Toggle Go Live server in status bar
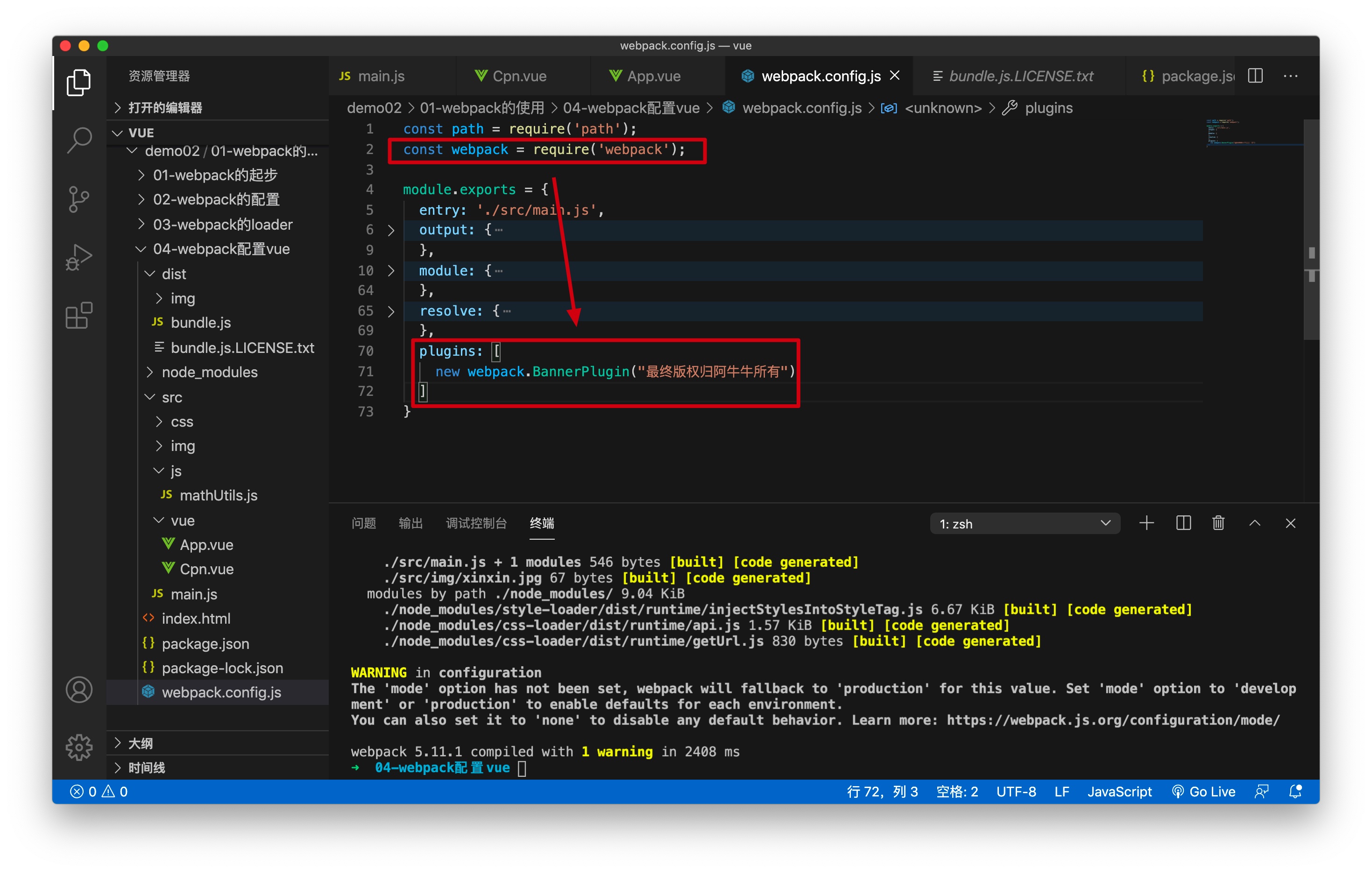1372x873 pixels. (1204, 791)
